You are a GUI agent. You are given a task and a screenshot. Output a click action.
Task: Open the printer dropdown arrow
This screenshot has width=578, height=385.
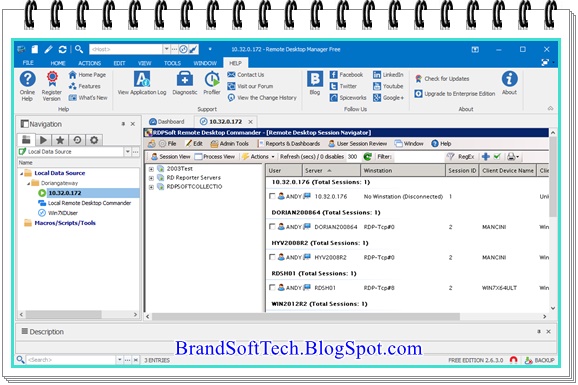518,157
